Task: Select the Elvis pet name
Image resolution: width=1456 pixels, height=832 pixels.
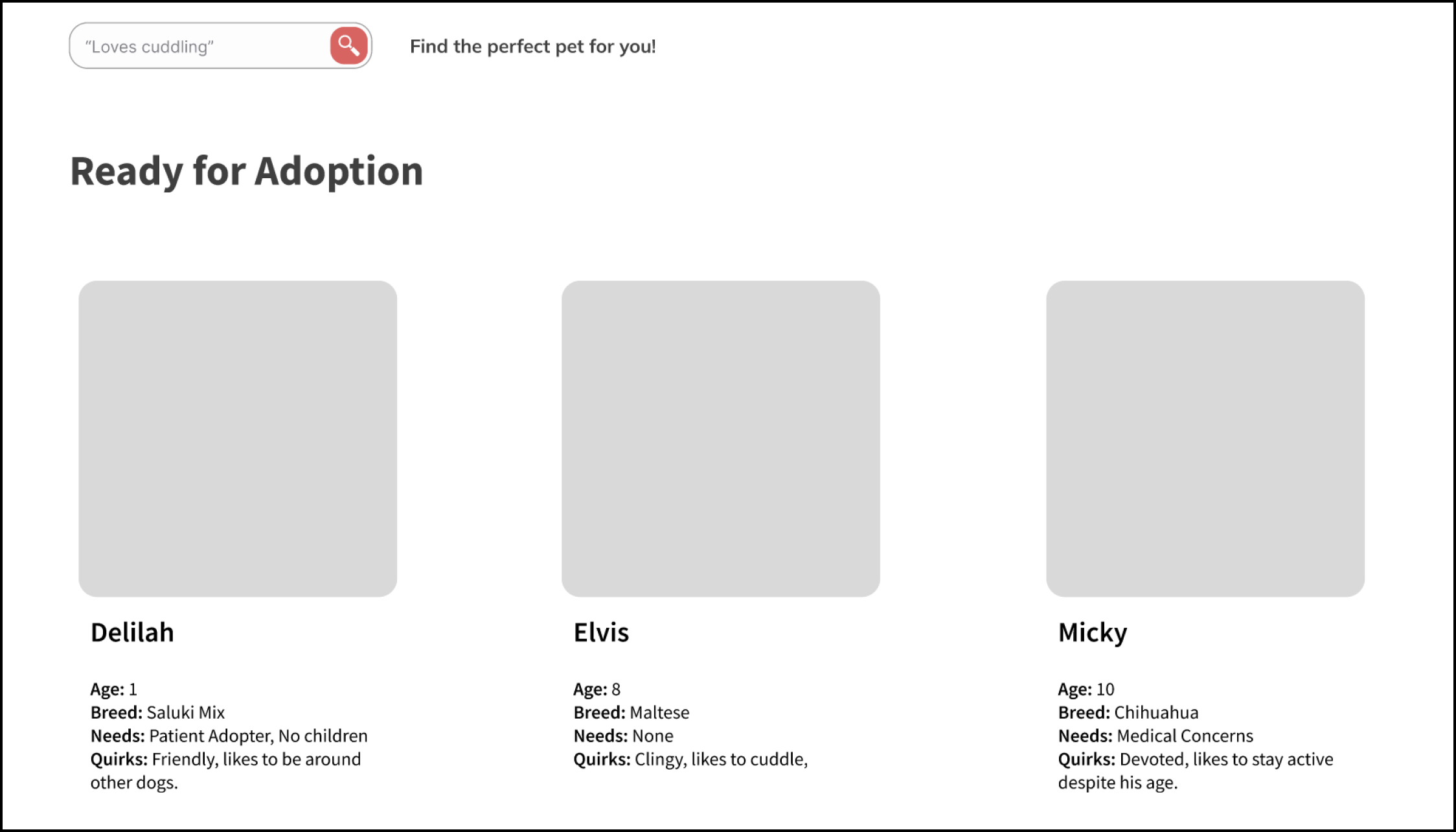Action: pyautogui.click(x=601, y=632)
